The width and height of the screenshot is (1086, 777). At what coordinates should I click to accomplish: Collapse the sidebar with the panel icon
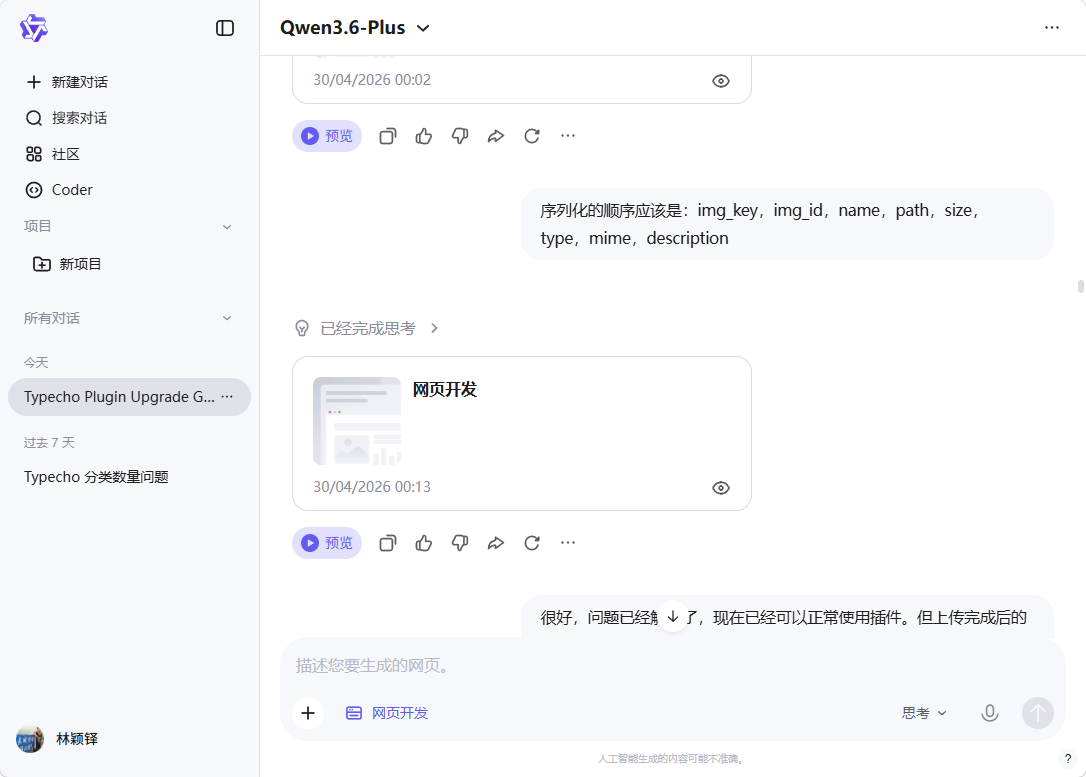click(x=225, y=28)
